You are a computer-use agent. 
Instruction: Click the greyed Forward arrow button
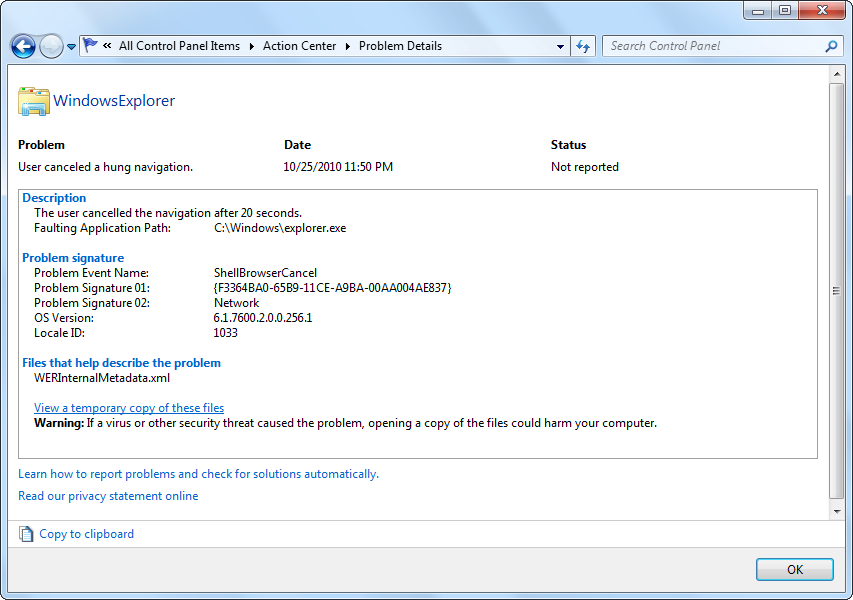(x=52, y=46)
